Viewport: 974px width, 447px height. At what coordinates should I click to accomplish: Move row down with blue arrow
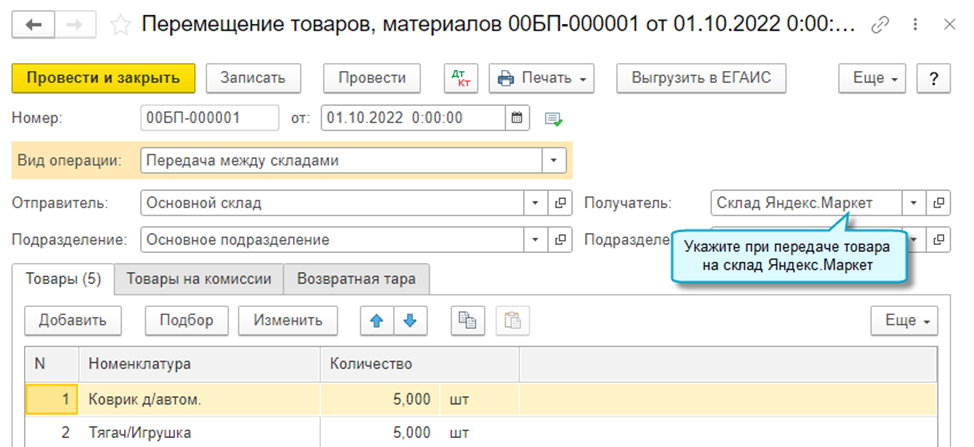coord(410,320)
